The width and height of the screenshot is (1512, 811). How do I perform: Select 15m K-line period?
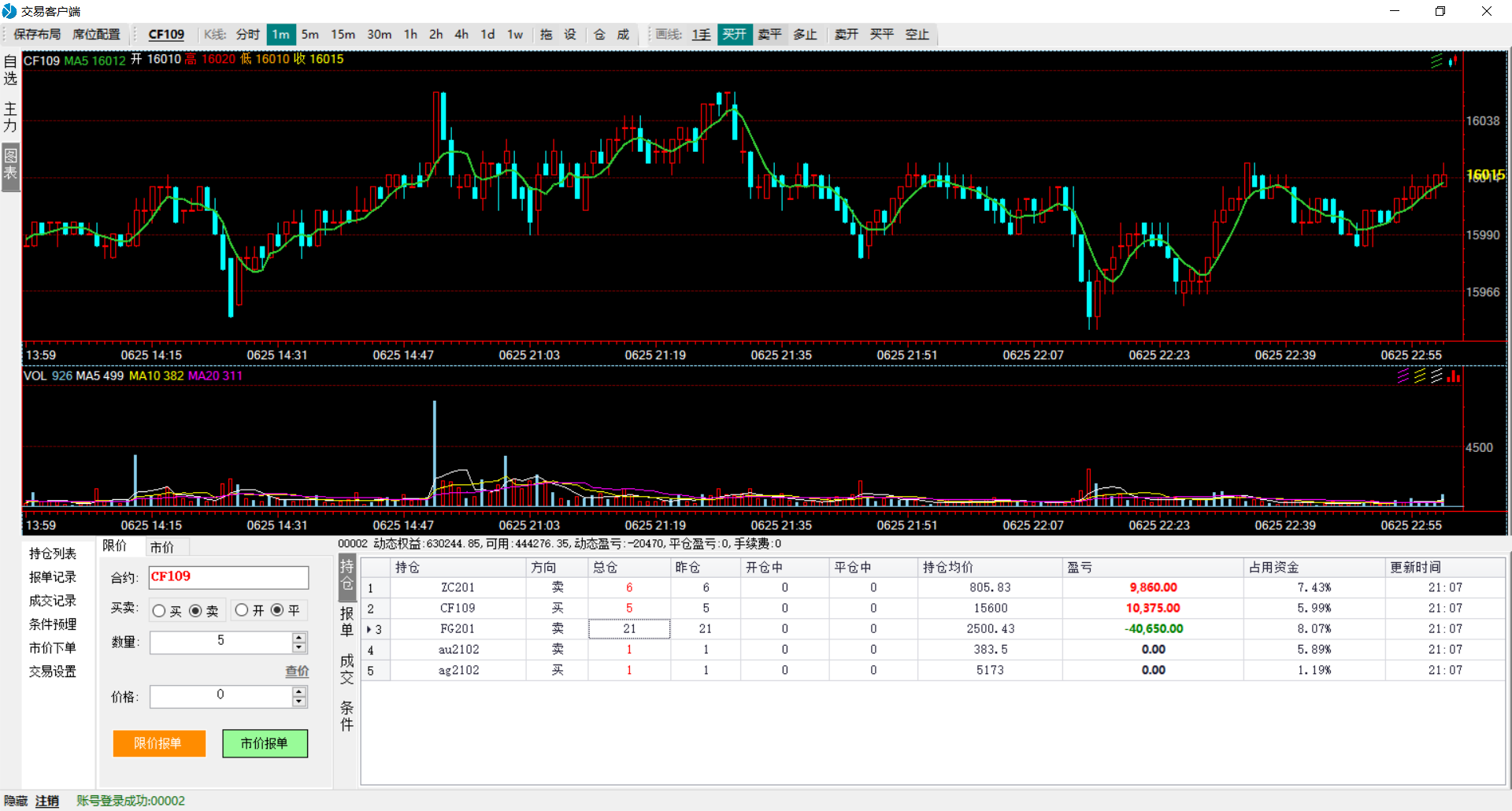pos(343,35)
